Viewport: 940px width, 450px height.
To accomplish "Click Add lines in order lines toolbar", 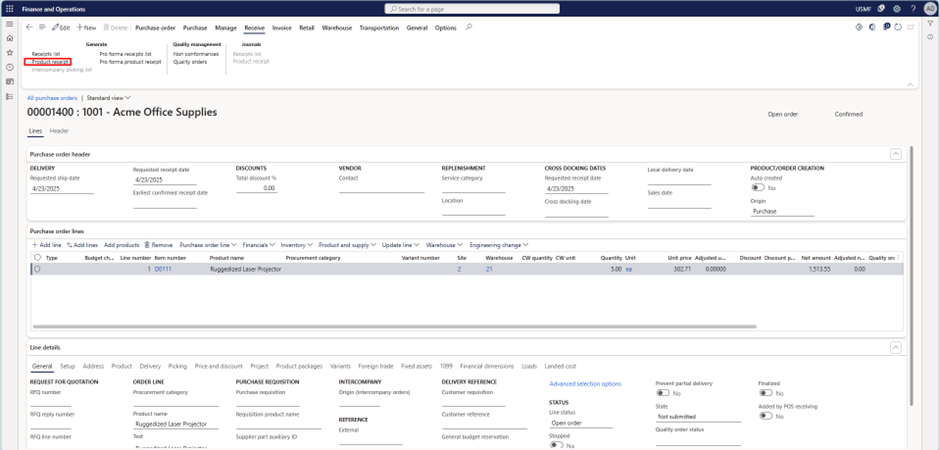I will (82, 245).
